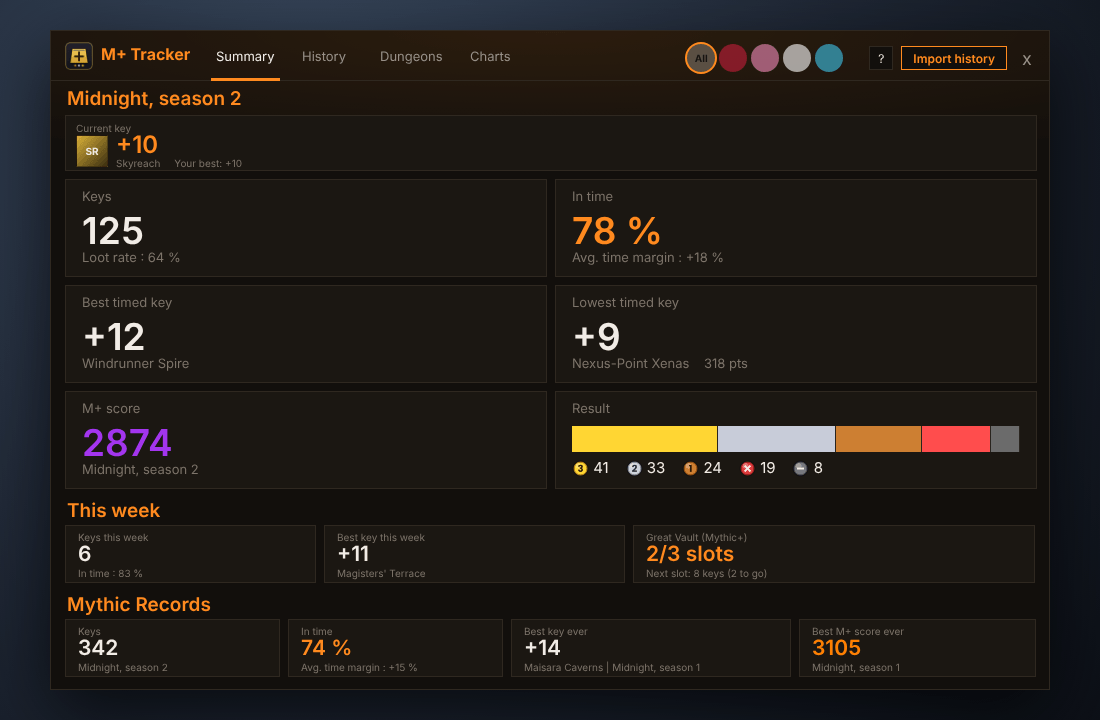Click the lowest timed key +9
The width and height of the screenshot is (1100, 720).
pyautogui.click(x=597, y=337)
